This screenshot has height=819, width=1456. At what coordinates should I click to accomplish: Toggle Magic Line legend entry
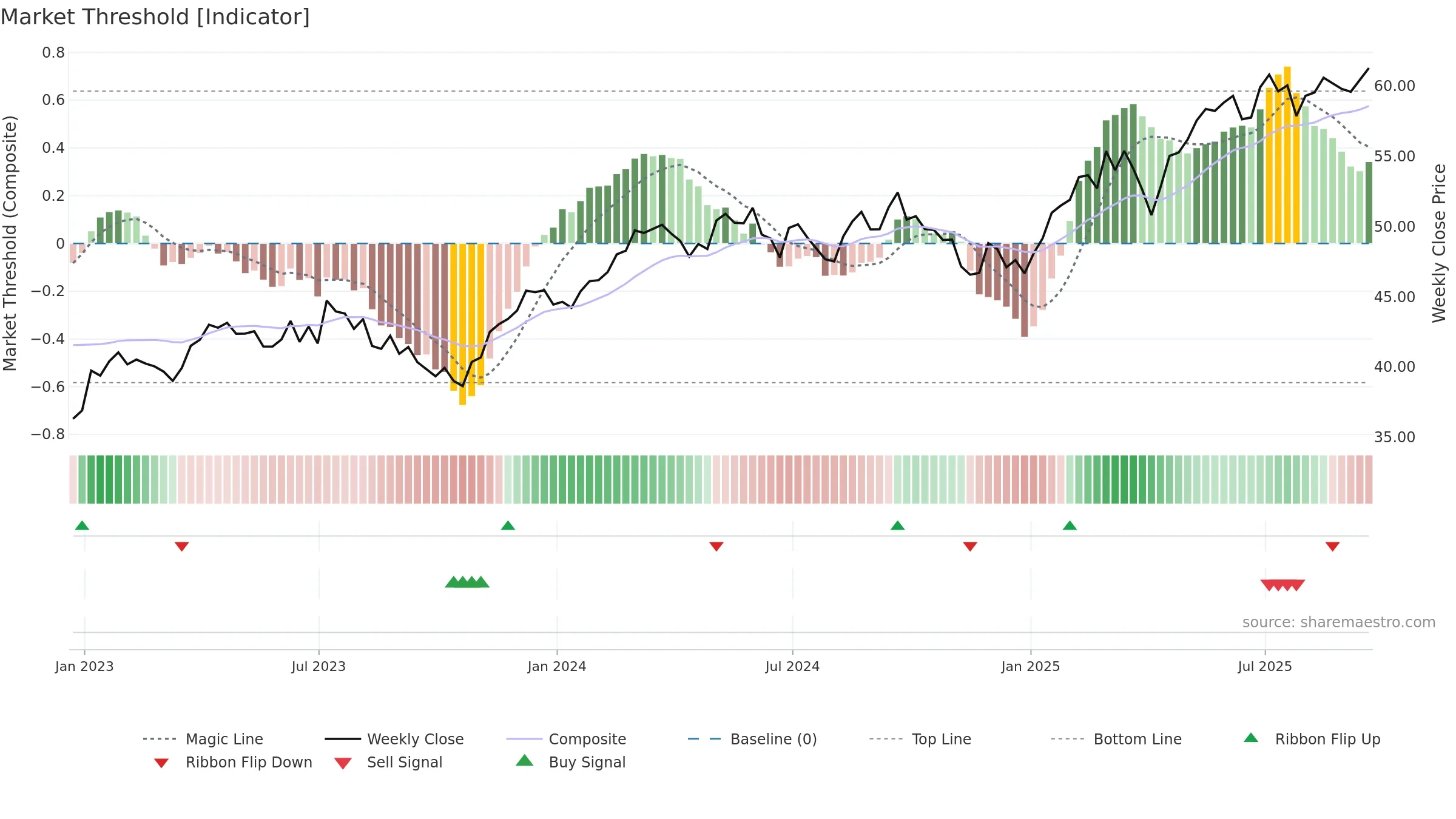(x=203, y=739)
